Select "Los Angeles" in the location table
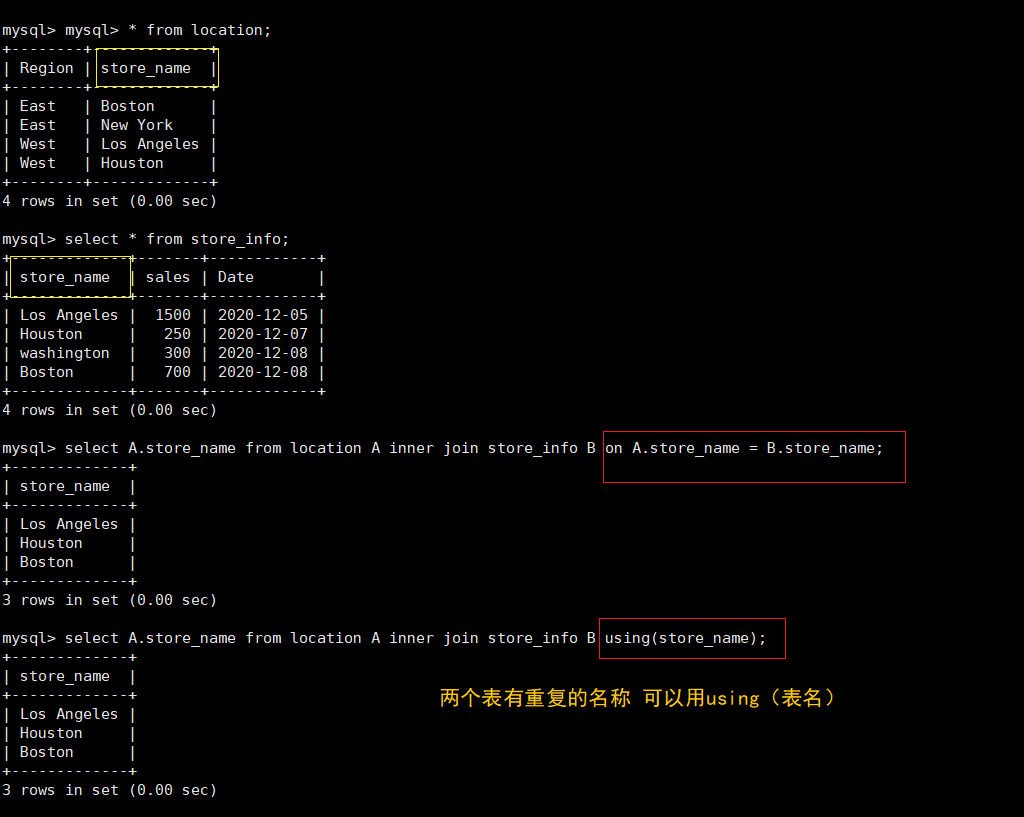 [x=150, y=144]
